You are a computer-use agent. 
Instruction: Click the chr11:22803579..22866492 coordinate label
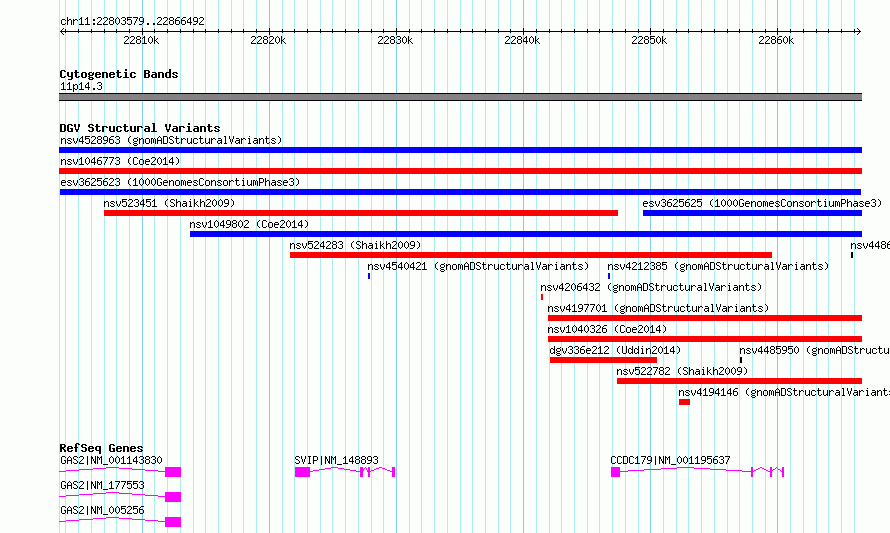click(x=132, y=21)
